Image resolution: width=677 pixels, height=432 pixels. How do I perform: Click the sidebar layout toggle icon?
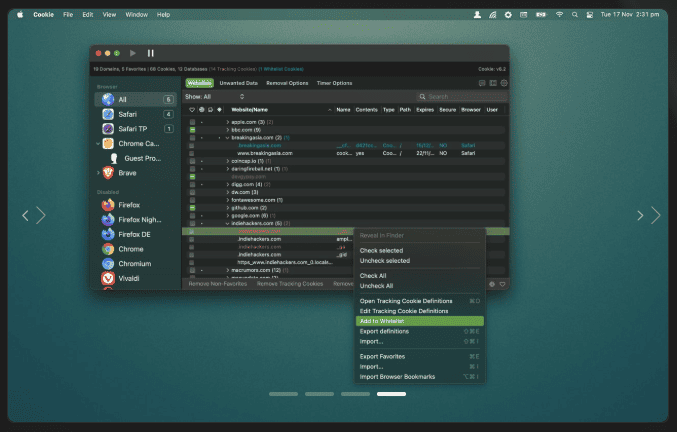pyautogui.click(x=493, y=83)
